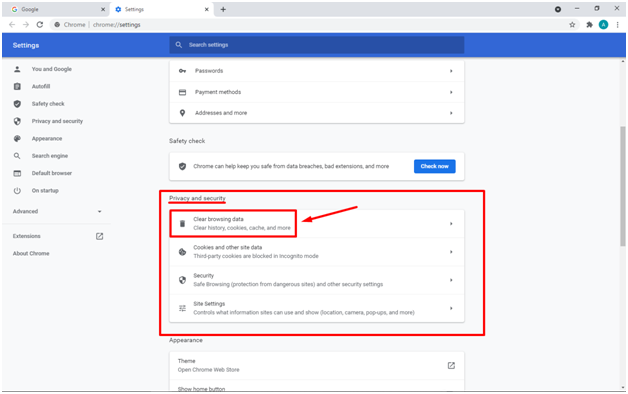Click the bookmark star icon in address bar
628x394 pixels.
pyautogui.click(x=572, y=25)
